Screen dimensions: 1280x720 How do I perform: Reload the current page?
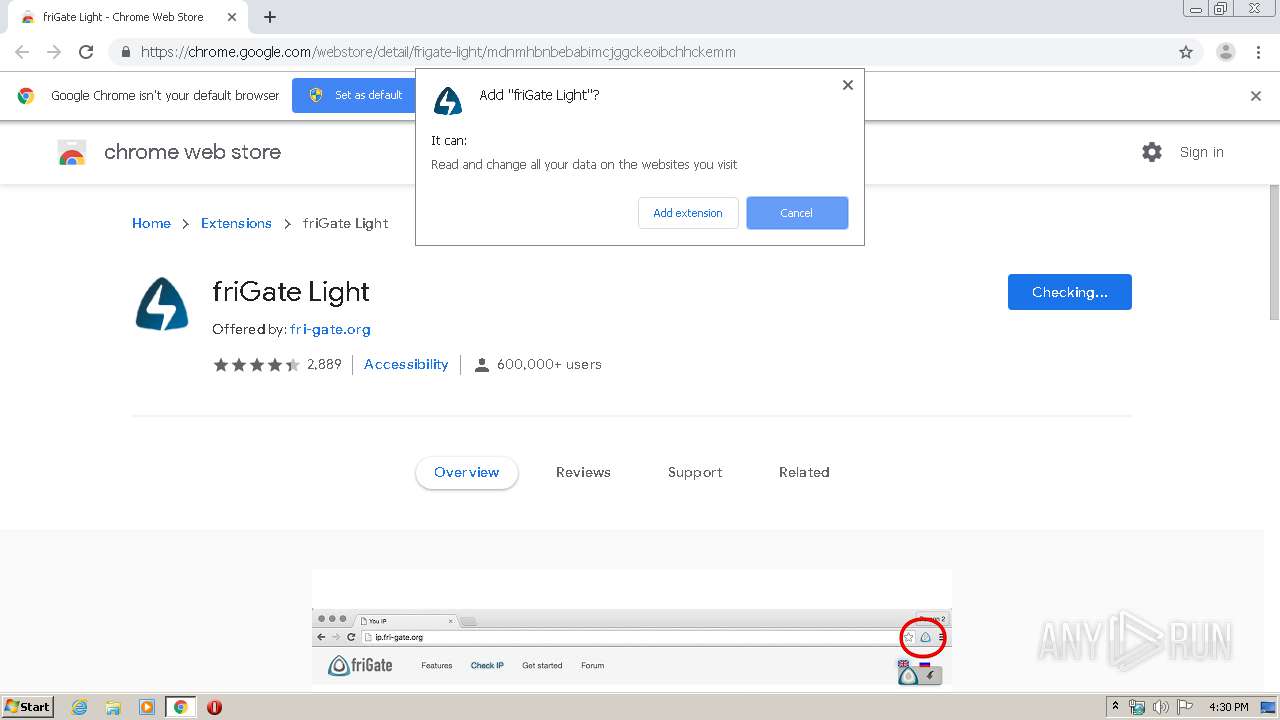tap(86, 52)
